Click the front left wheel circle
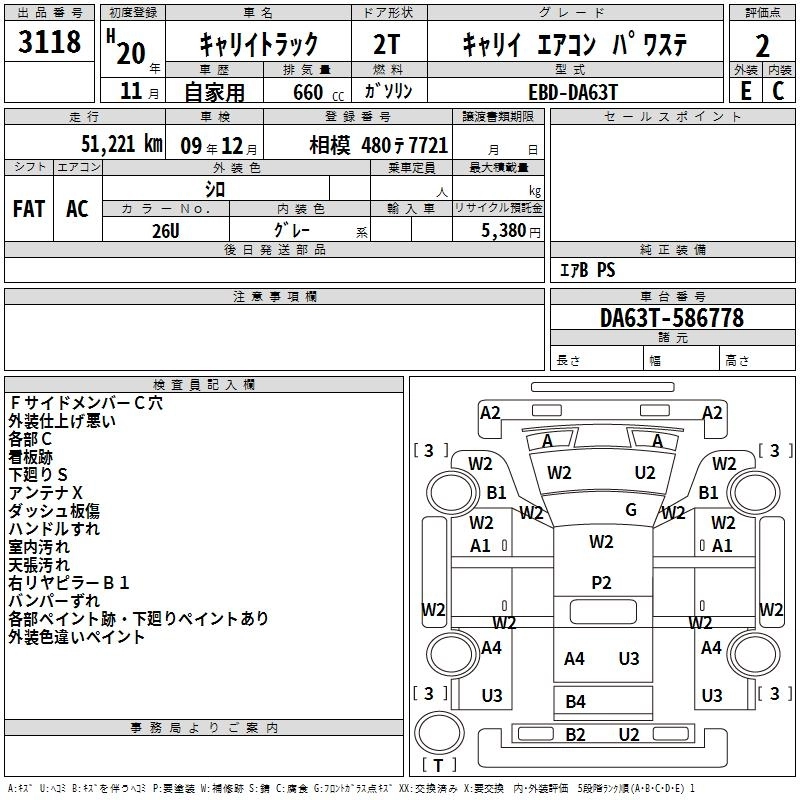This screenshot has height=800, width=800. coord(452,494)
